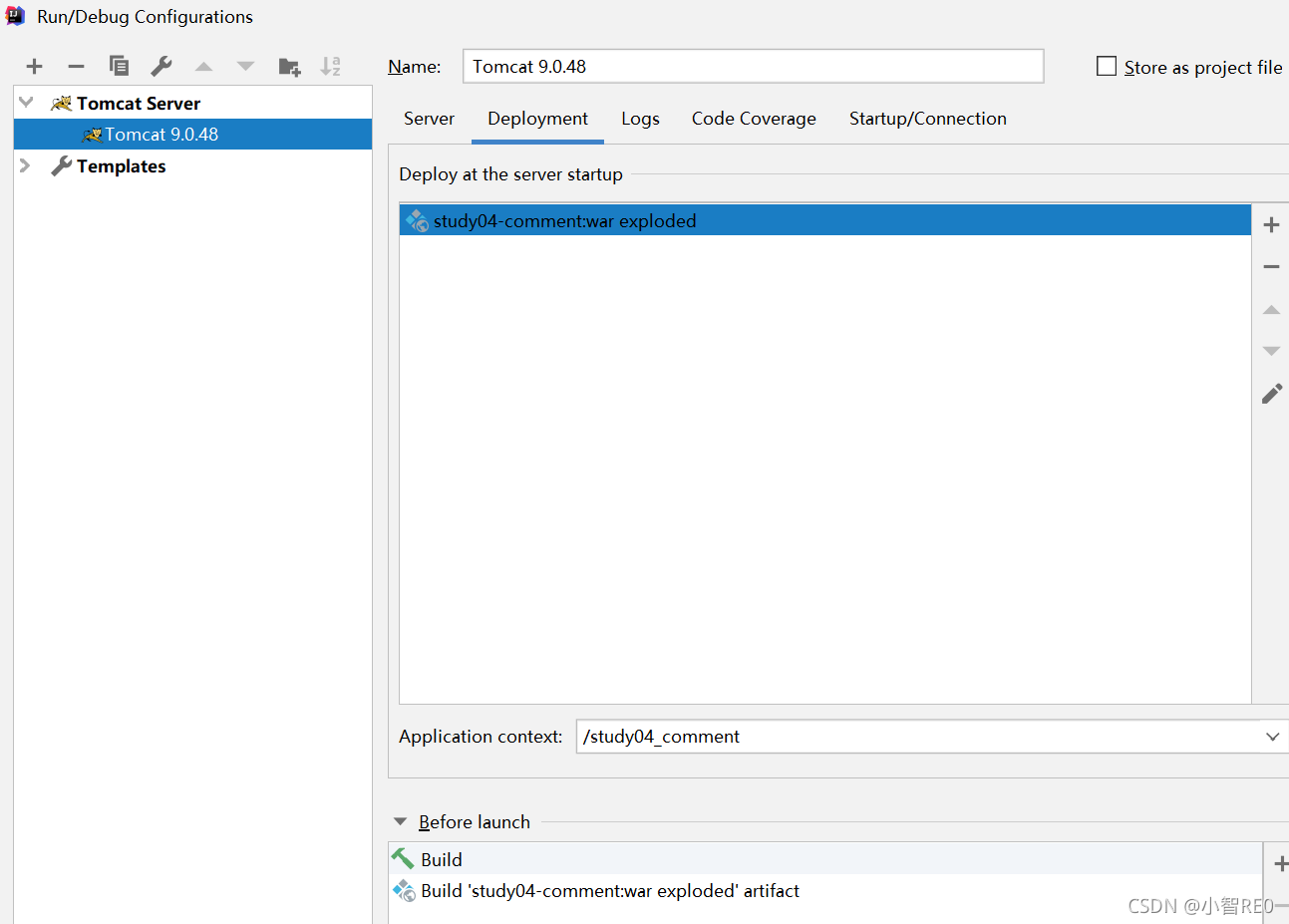Collapse the Tomcat Server tree node
Screen dimensions: 1289x924
pos(27,103)
